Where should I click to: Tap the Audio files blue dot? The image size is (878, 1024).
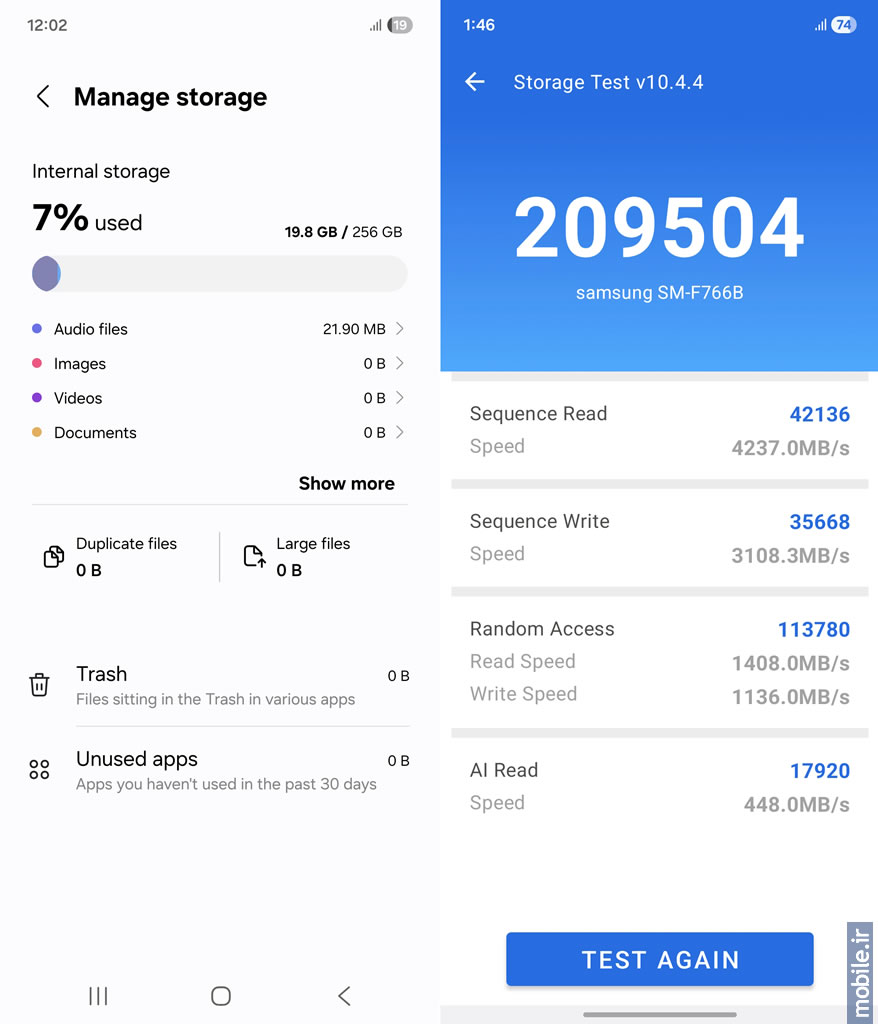(37, 328)
